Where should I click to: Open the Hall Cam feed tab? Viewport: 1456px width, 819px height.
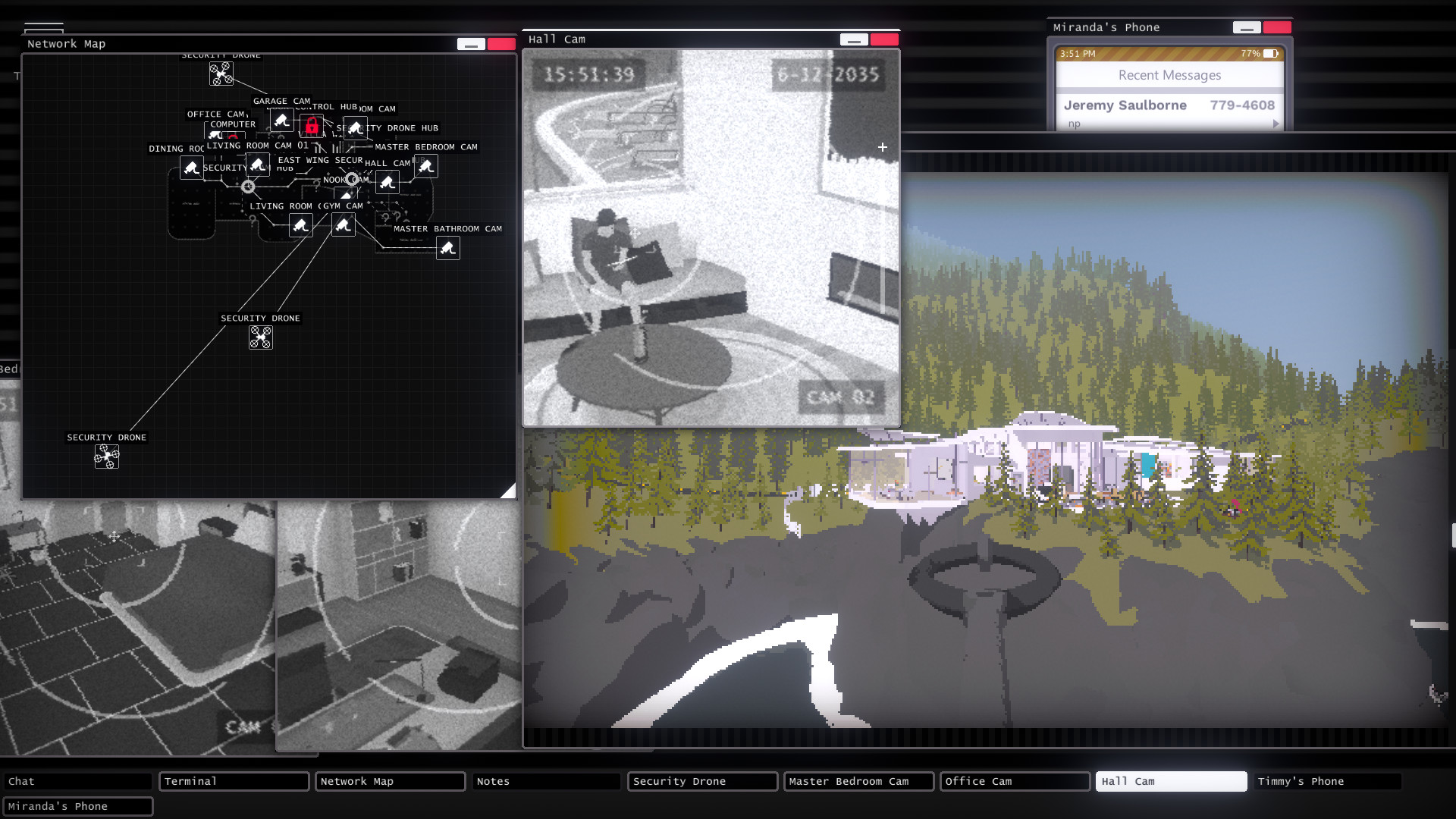click(1170, 781)
